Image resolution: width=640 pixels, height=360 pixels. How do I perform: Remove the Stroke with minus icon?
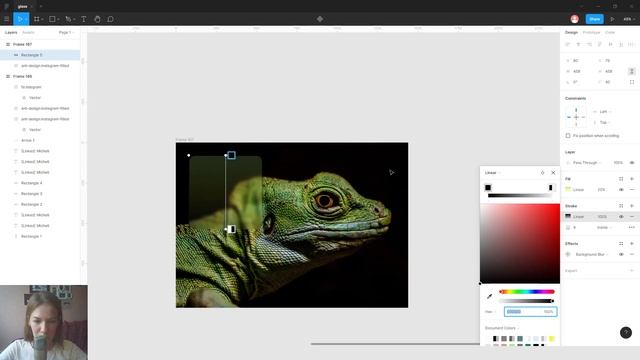pyautogui.click(x=632, y=216)
